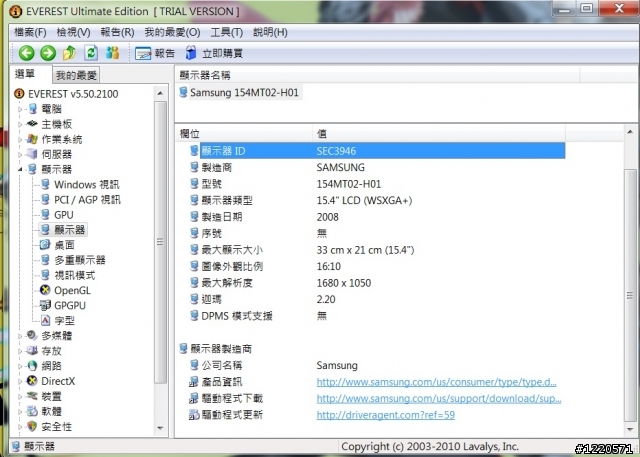Screen dimensions: 640x457
Task: Click the 欄位 column header
Action: tap(245, 134)
